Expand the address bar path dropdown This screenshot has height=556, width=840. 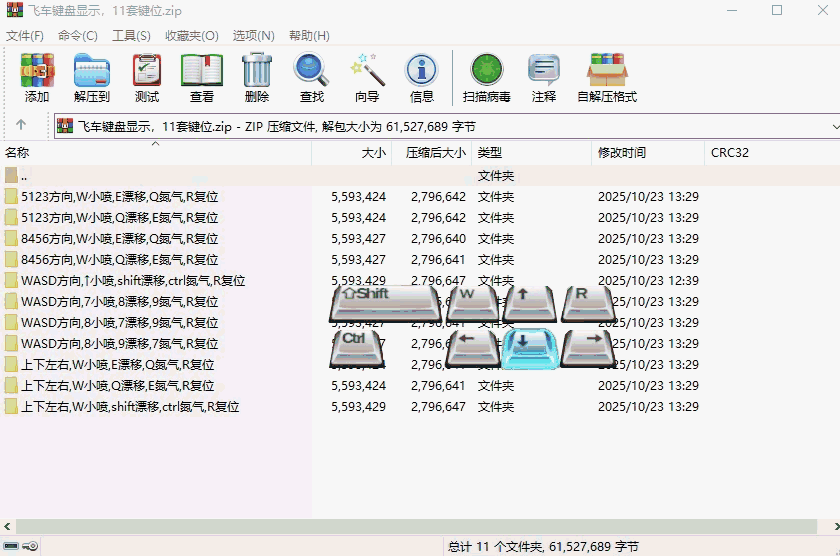pyautogui.click(x=834, y=126)
